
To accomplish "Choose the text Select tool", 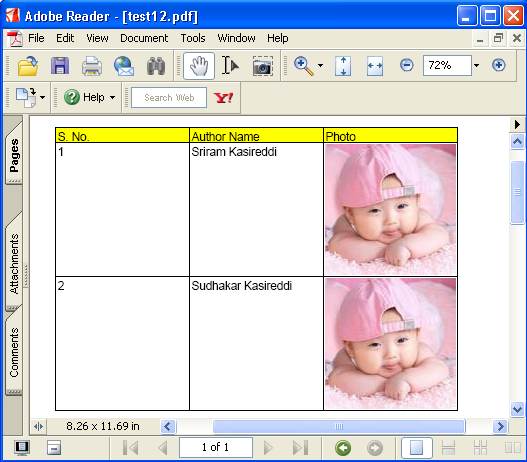I will coord(230,66).
